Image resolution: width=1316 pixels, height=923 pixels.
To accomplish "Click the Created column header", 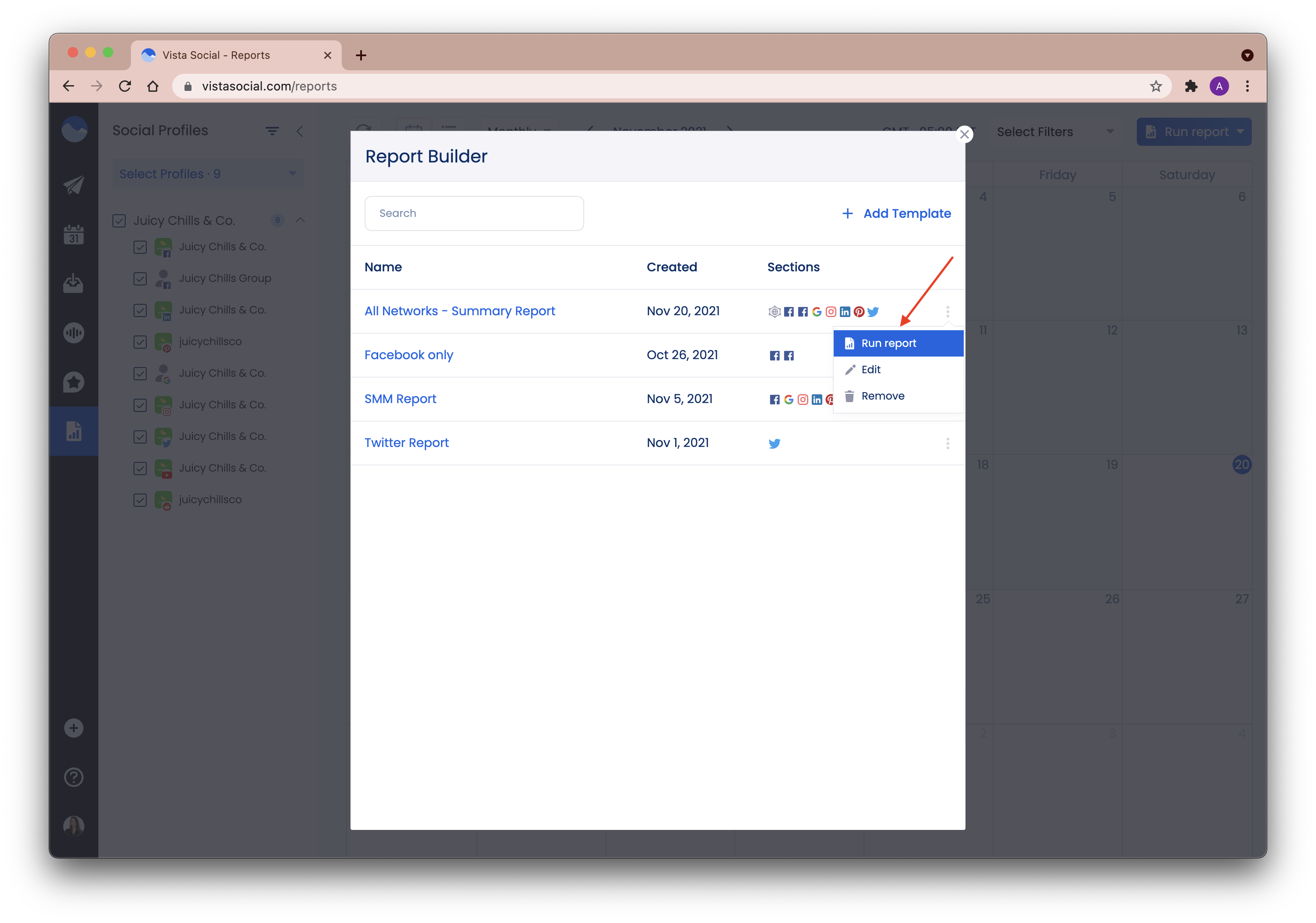I will click(672, 267).
